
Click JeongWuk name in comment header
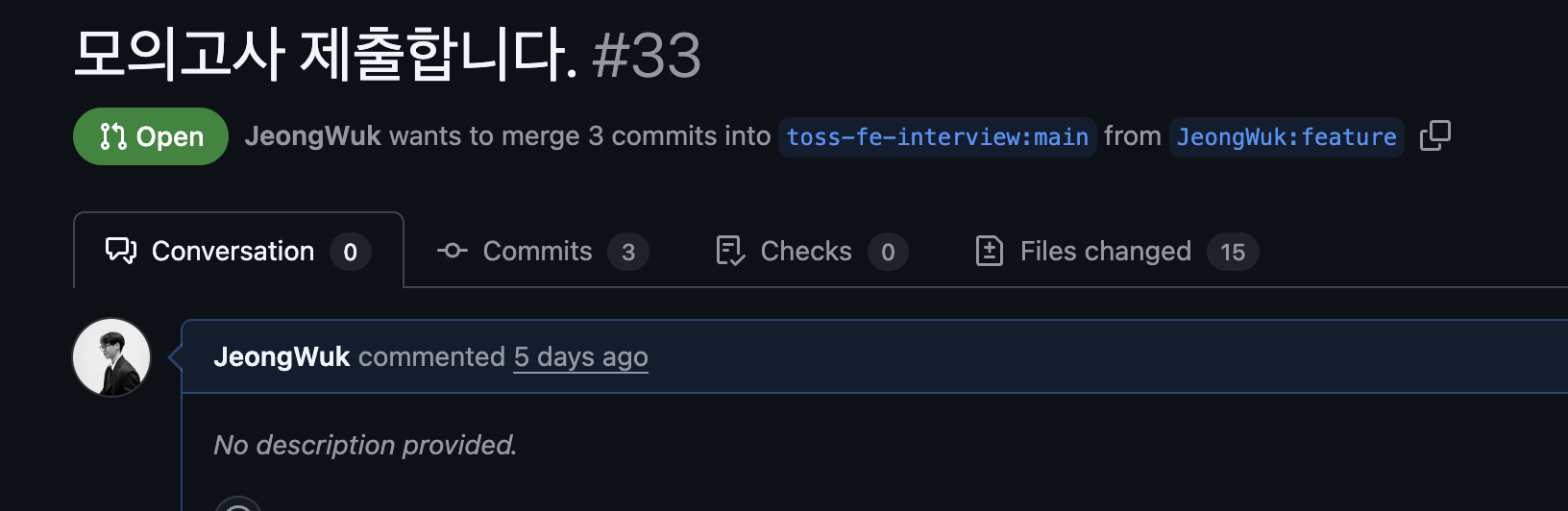[x=282, y=356]
